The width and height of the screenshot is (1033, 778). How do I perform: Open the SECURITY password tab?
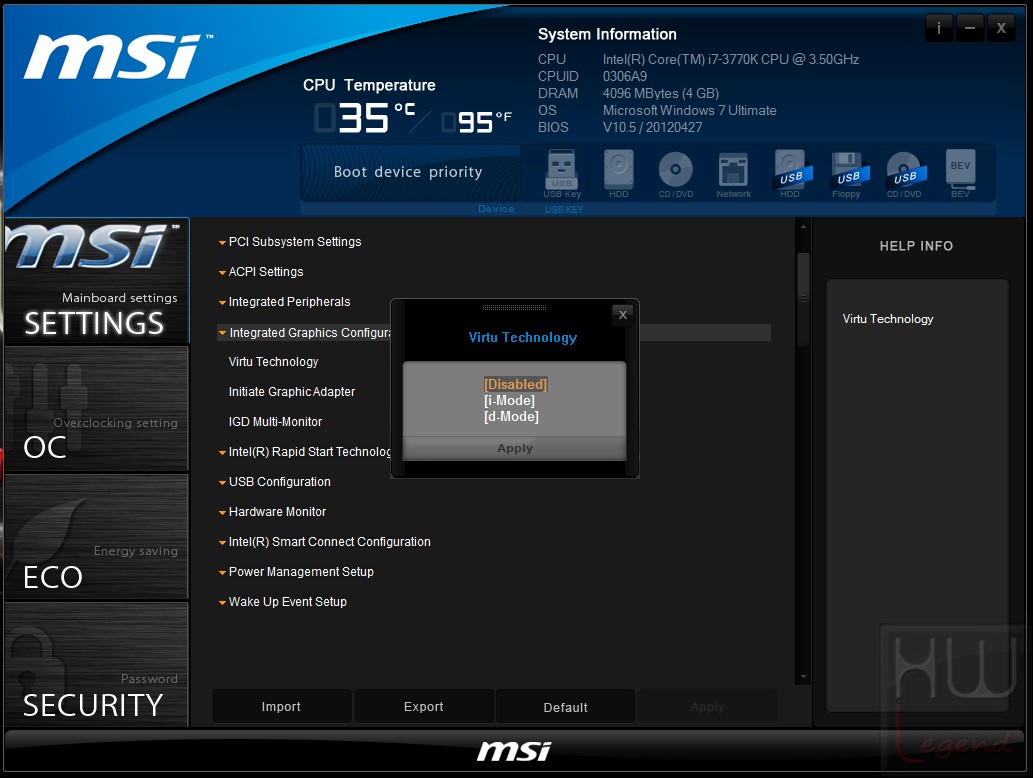(x=97, y=664)
